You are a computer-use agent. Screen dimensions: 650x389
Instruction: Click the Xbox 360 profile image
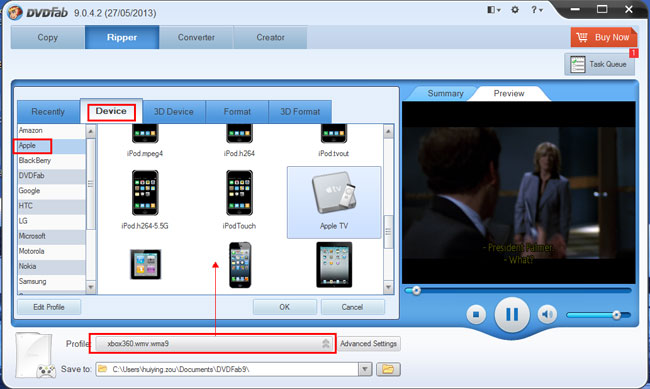[x=36, y=355]
